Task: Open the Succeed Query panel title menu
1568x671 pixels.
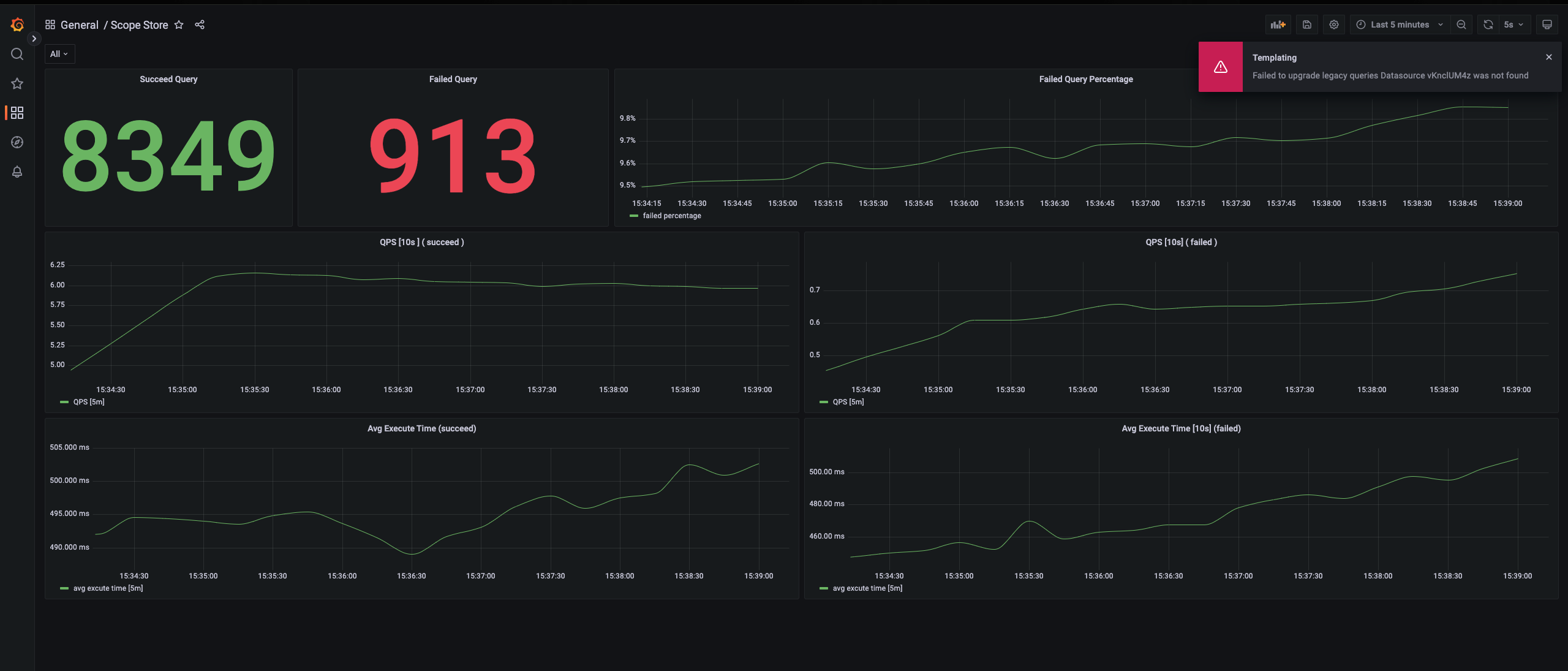Action: click(168, 79)
